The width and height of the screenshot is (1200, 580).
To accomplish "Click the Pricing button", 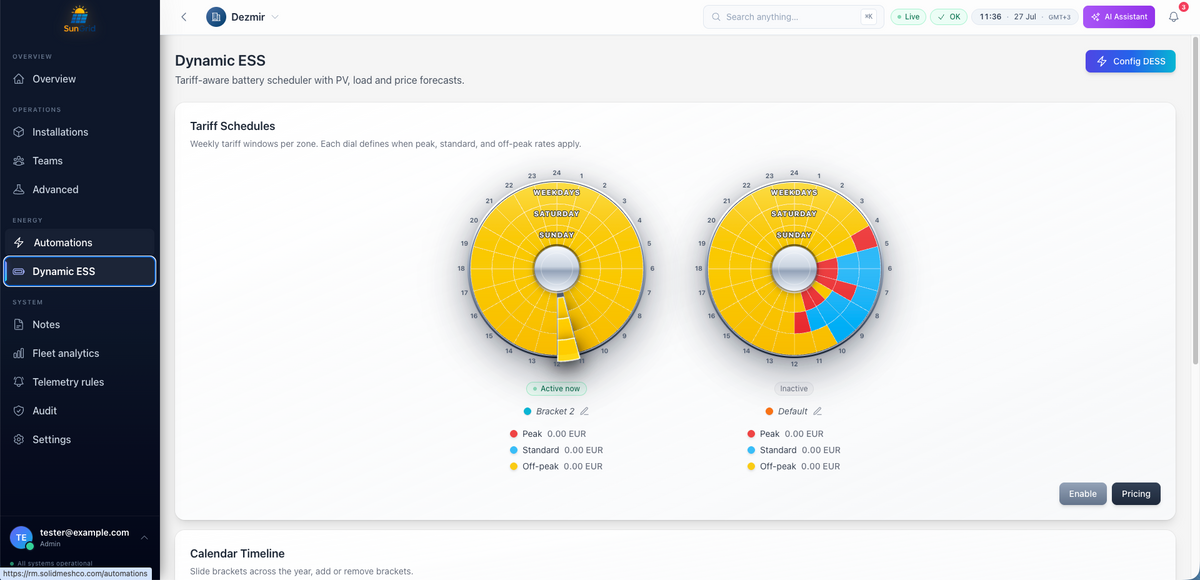I will [x=1136, y=493].
